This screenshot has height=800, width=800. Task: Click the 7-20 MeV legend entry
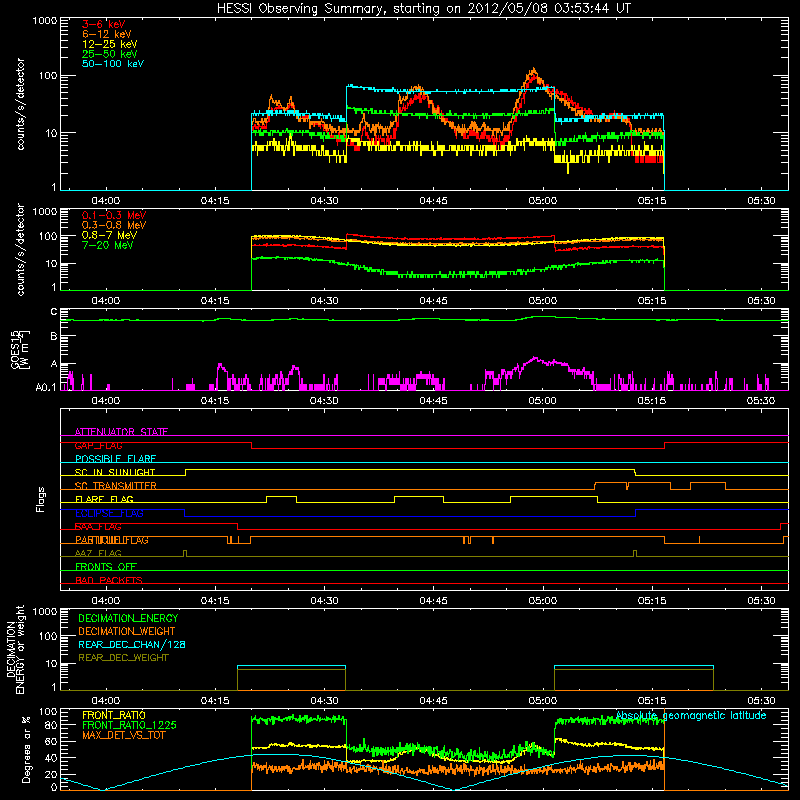pos(108,245)
